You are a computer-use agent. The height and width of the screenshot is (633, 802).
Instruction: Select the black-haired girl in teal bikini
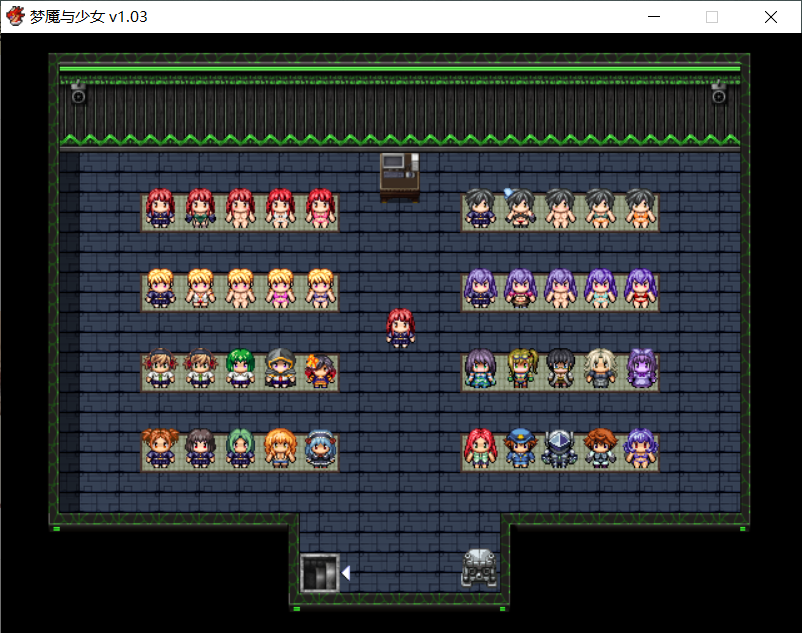(600, 208)
